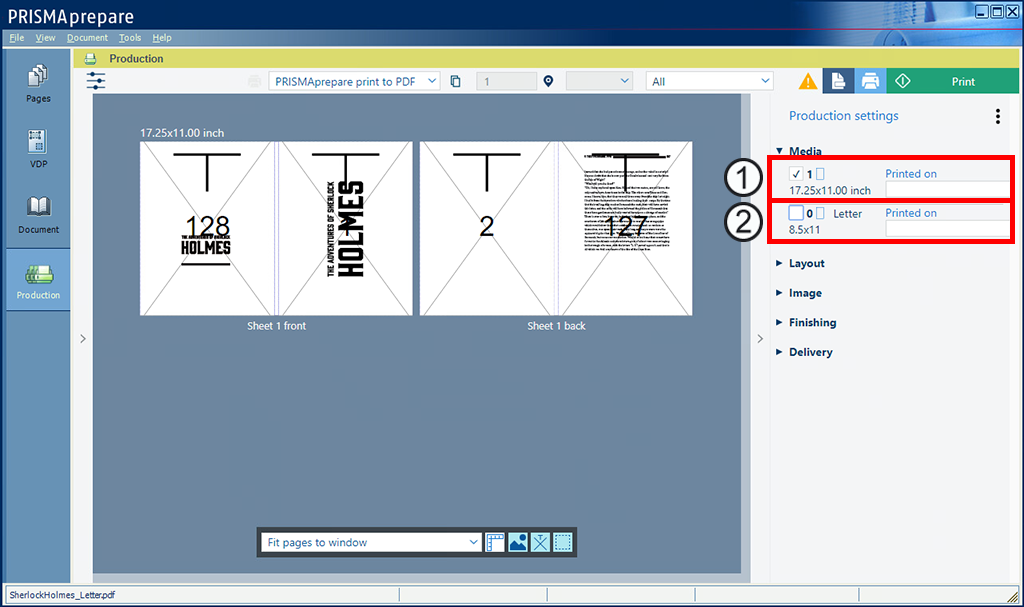Click the copies icon beside printer dropdown
This screenshot has height=607, width=1024.
(455, 81)
